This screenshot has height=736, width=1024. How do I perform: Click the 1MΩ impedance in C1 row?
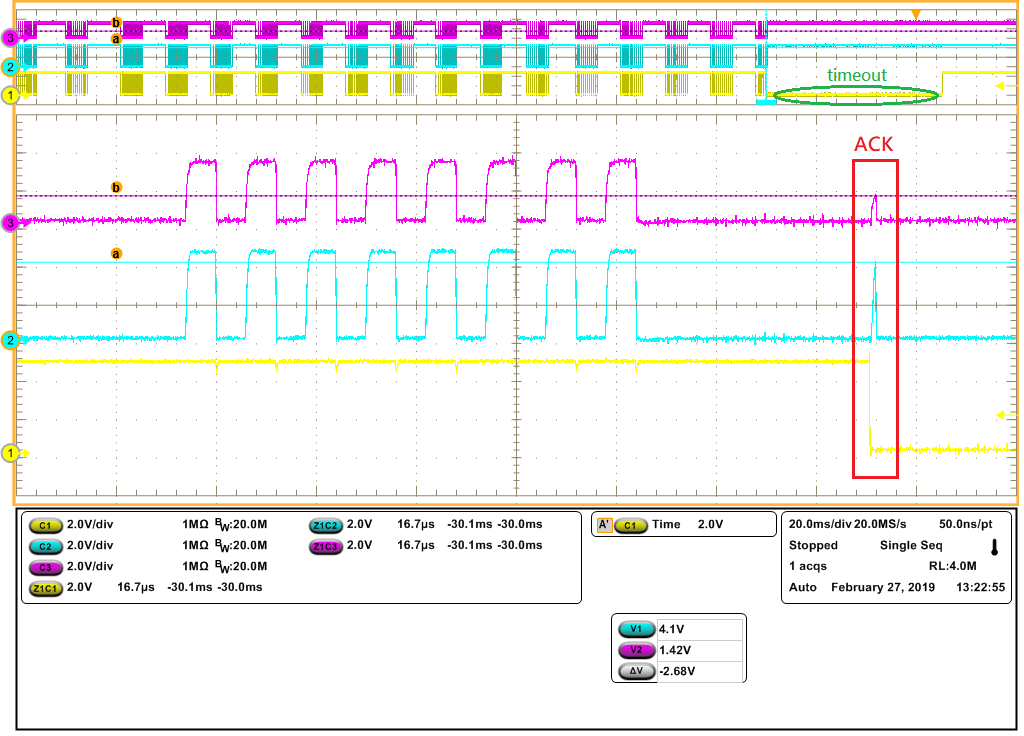[x=195, y=524]
